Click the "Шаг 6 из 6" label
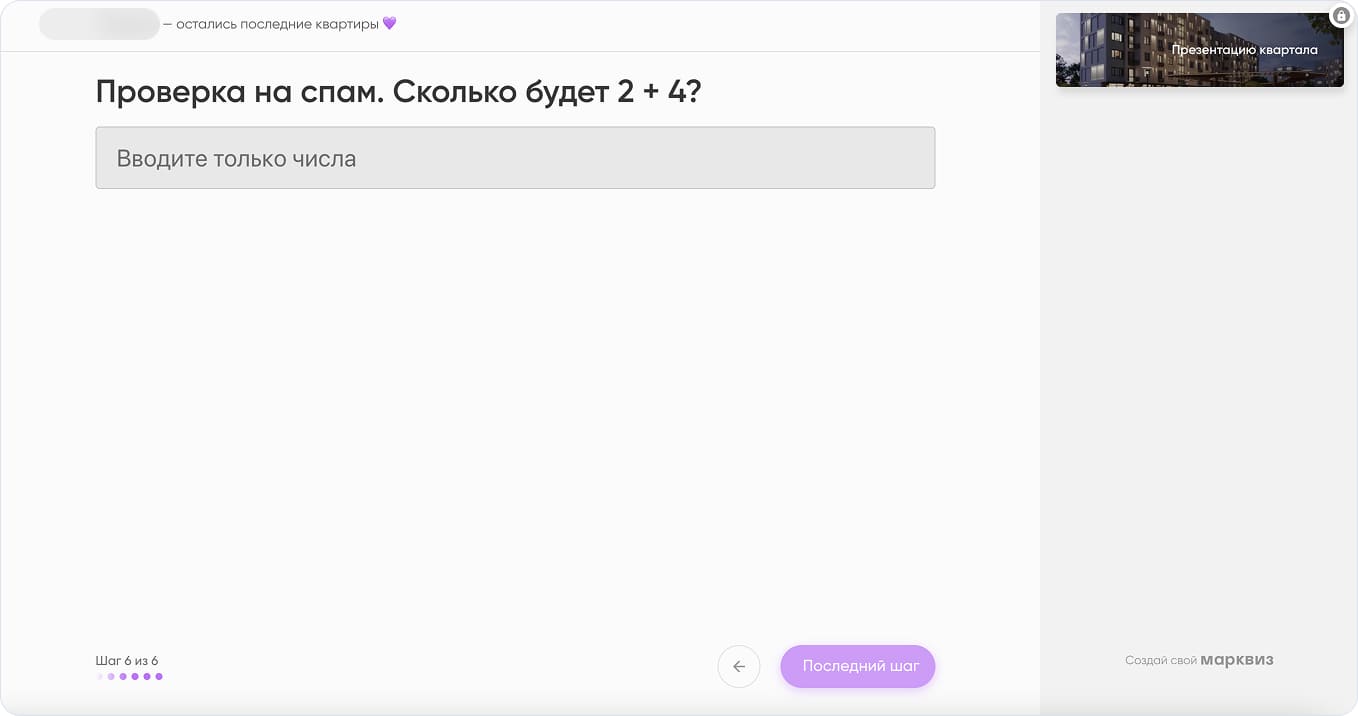 point(127,660)
